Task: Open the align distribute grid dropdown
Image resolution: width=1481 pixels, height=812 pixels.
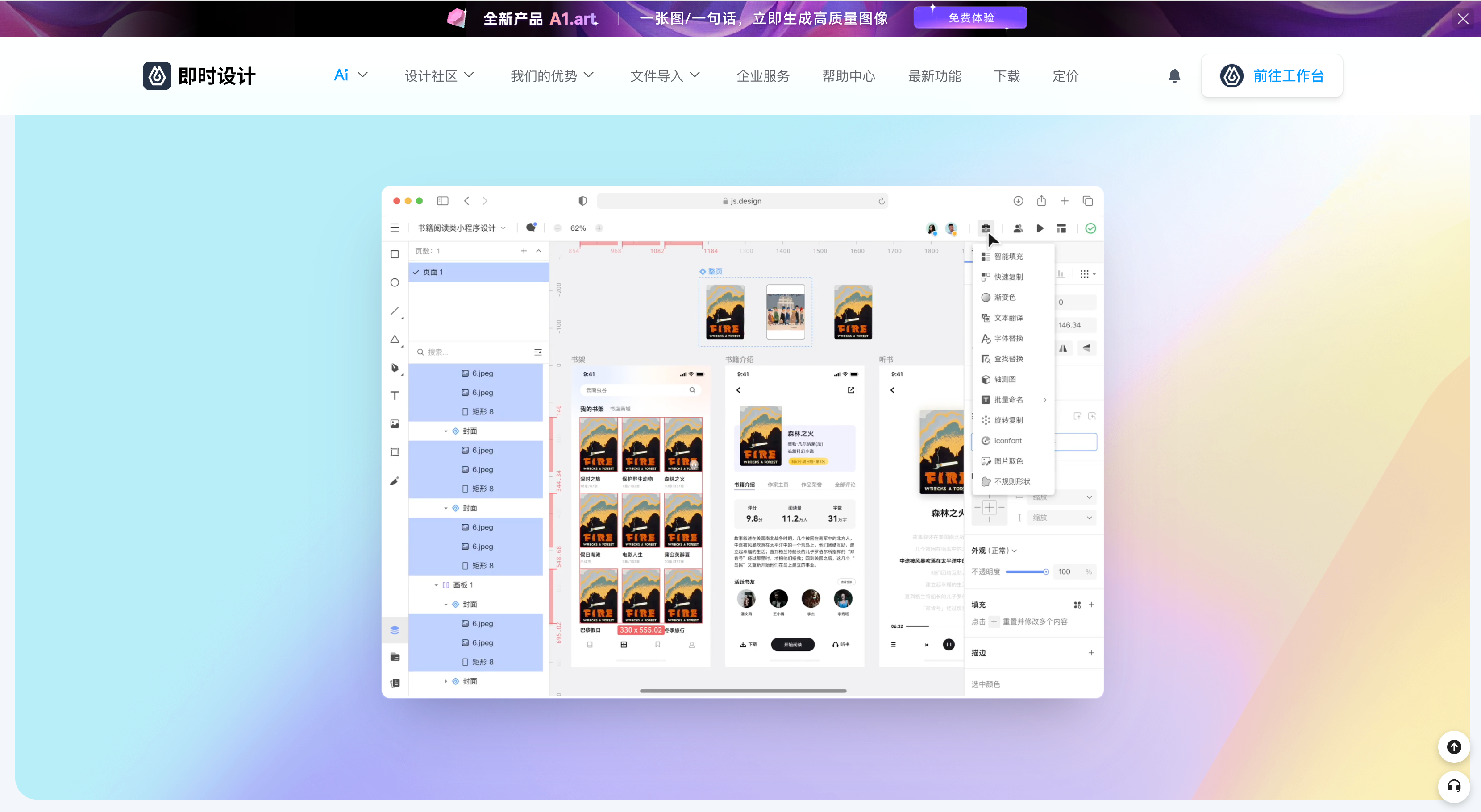Action: pos(1087,274)
